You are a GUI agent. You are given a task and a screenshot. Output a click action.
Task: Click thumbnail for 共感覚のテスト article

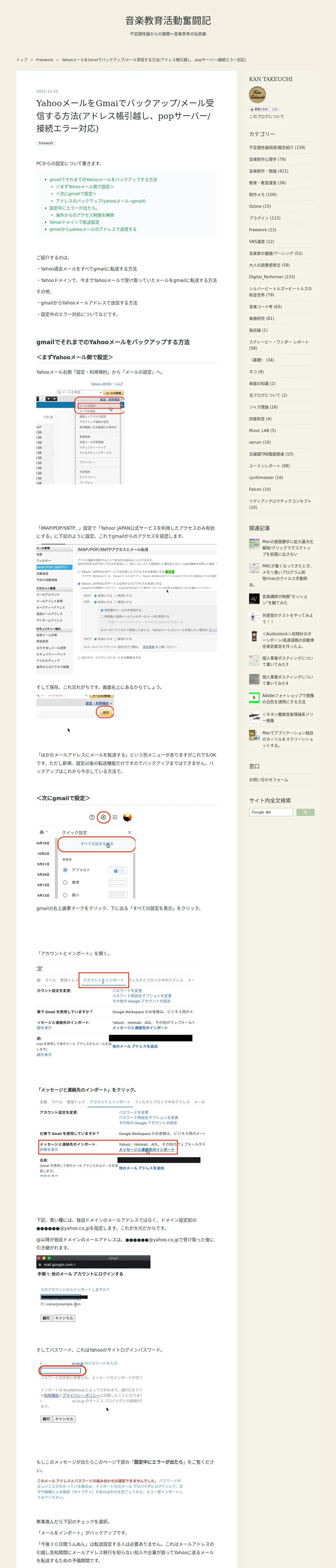pos(254,618)
